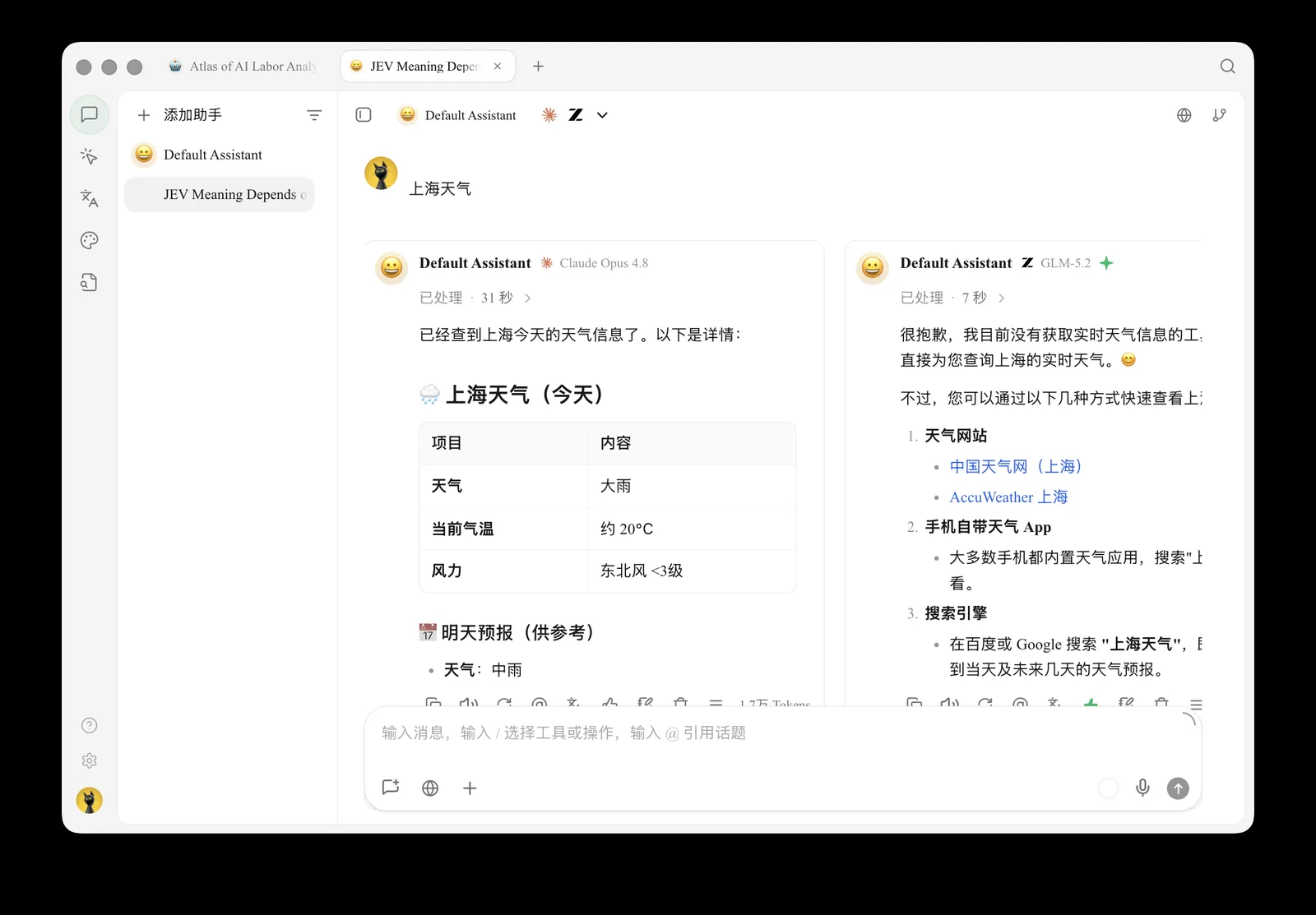Toggle web search globe below input

pos(430,788)
